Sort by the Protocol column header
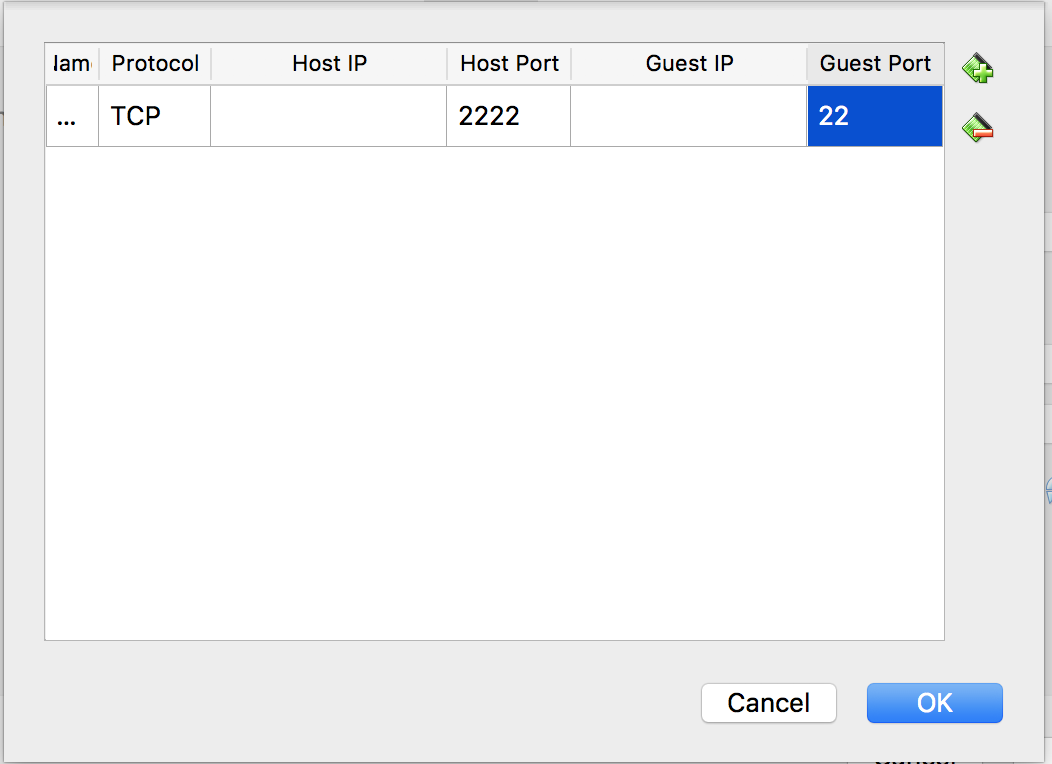1052x764 pixels. point(155,64)
